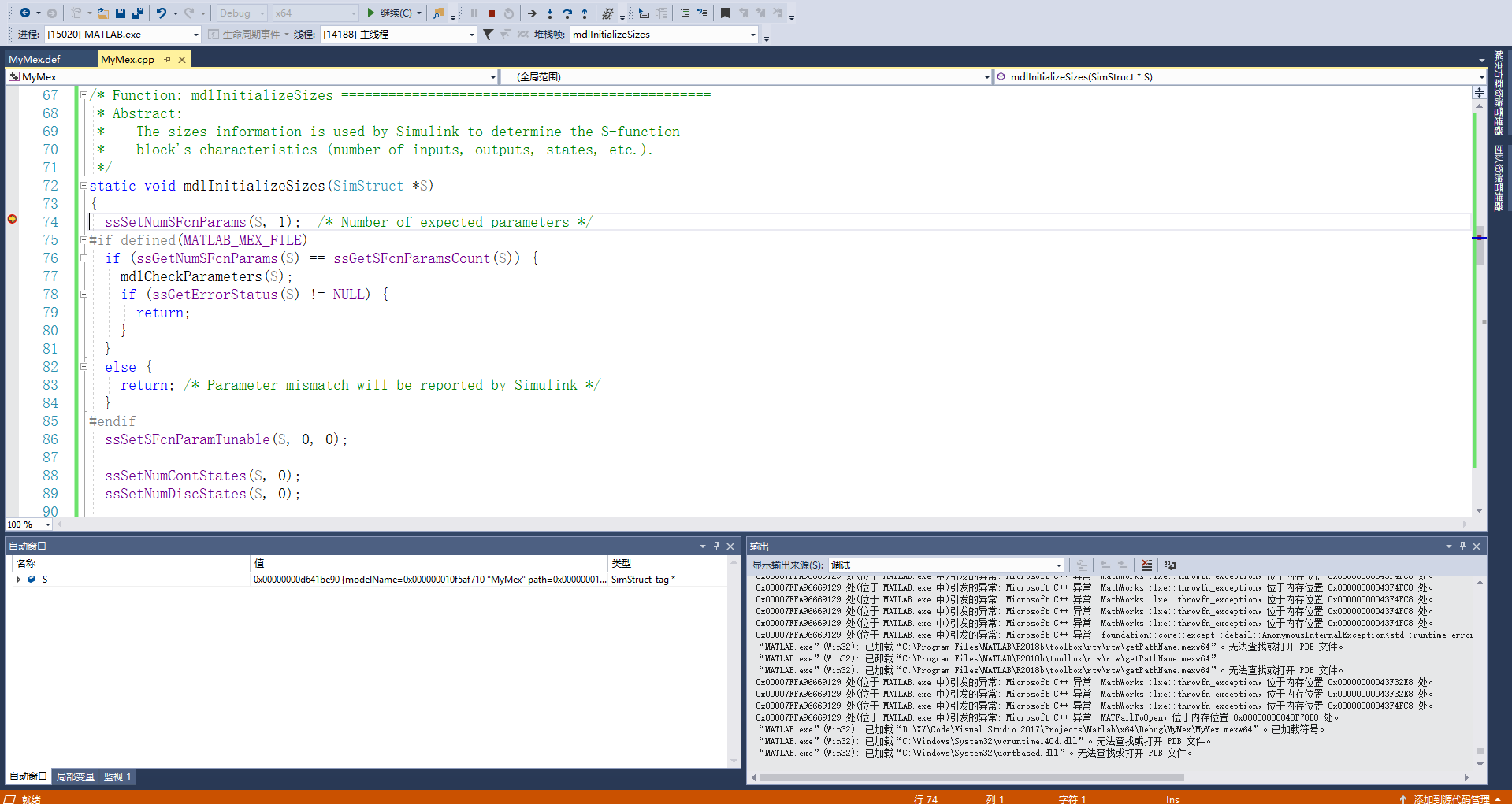Expand the variable S in 自动窗口
The width and height of the screenshot is (1512, 804).
coord(19,580)
